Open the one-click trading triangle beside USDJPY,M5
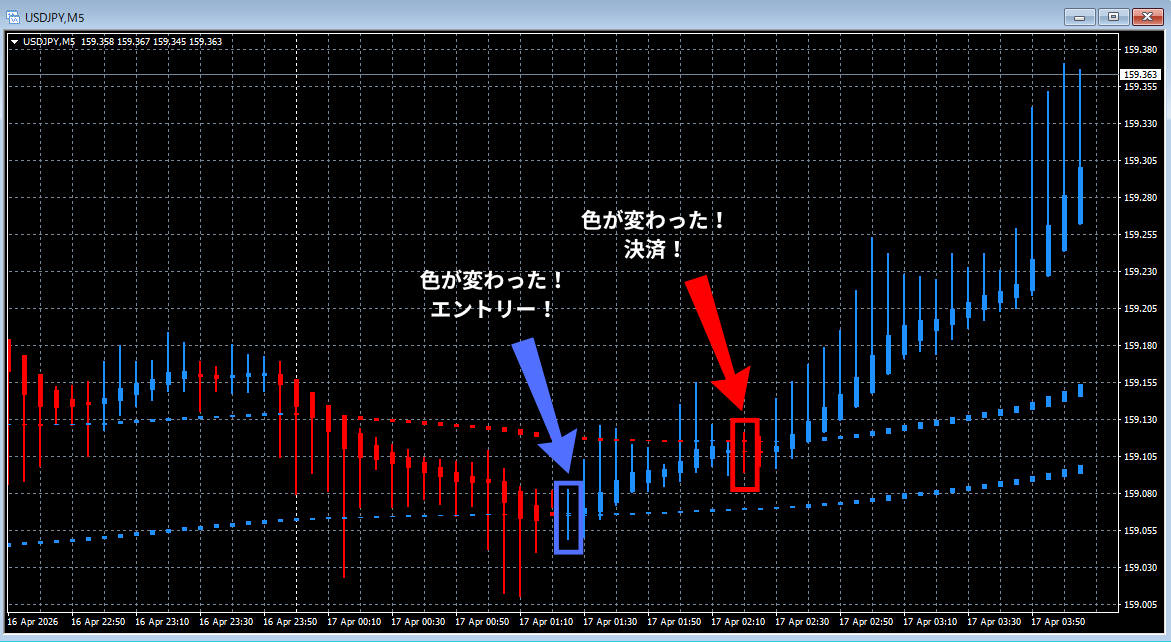The height and width of the screenshot is (642, 1171). coord(14,42)
